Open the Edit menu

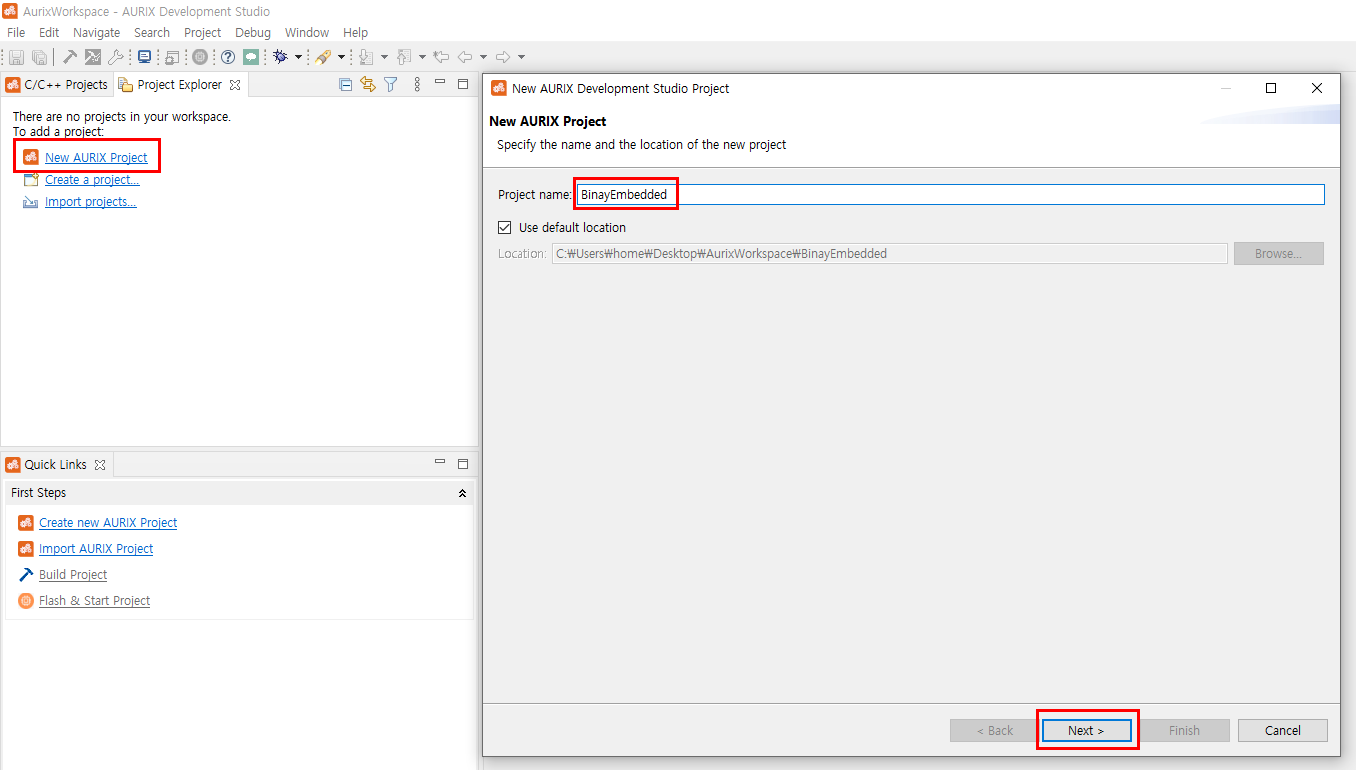point(49,32)
